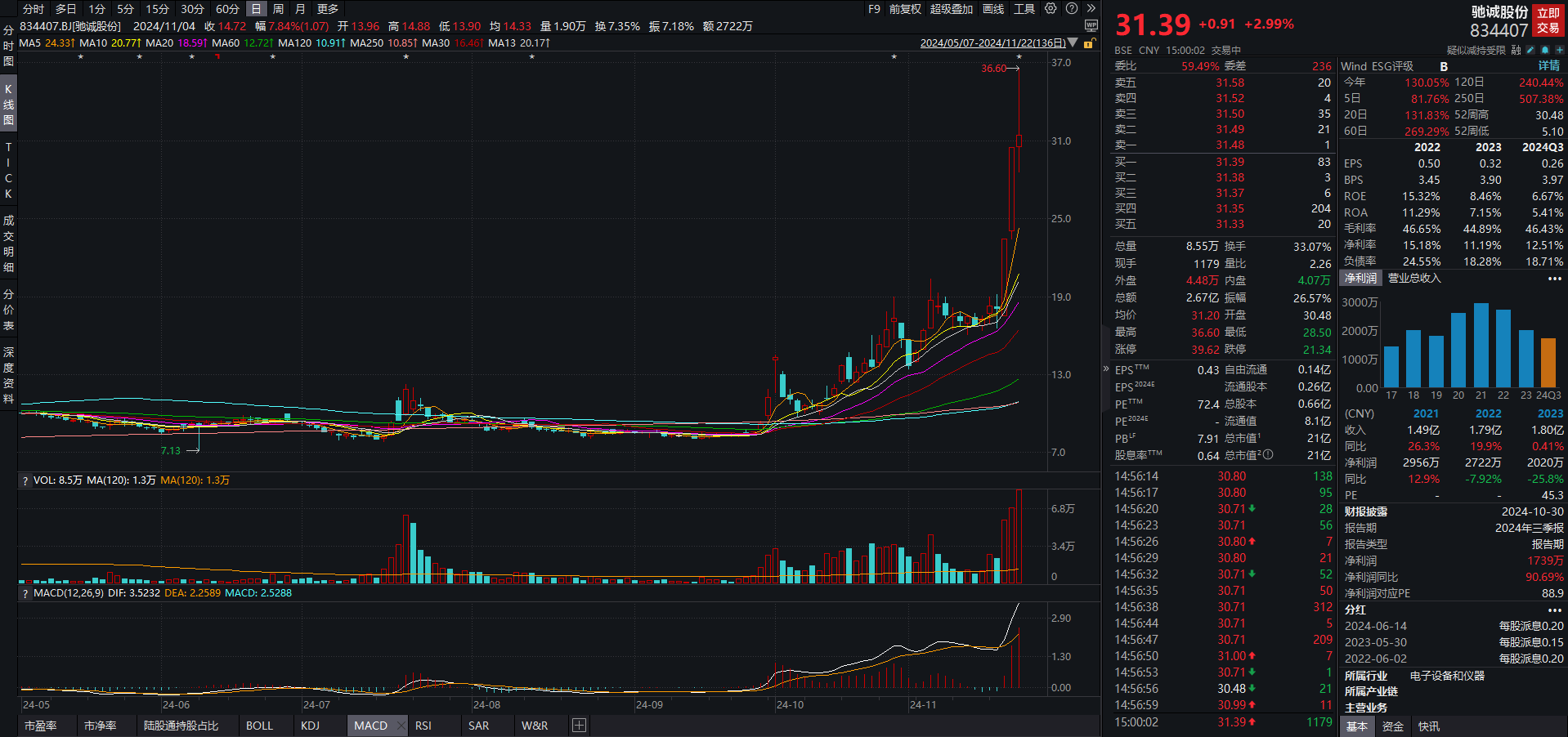Screen dimensions: 1568x737
Task: Select the 30分 period
Action: [x=192, y=9]
